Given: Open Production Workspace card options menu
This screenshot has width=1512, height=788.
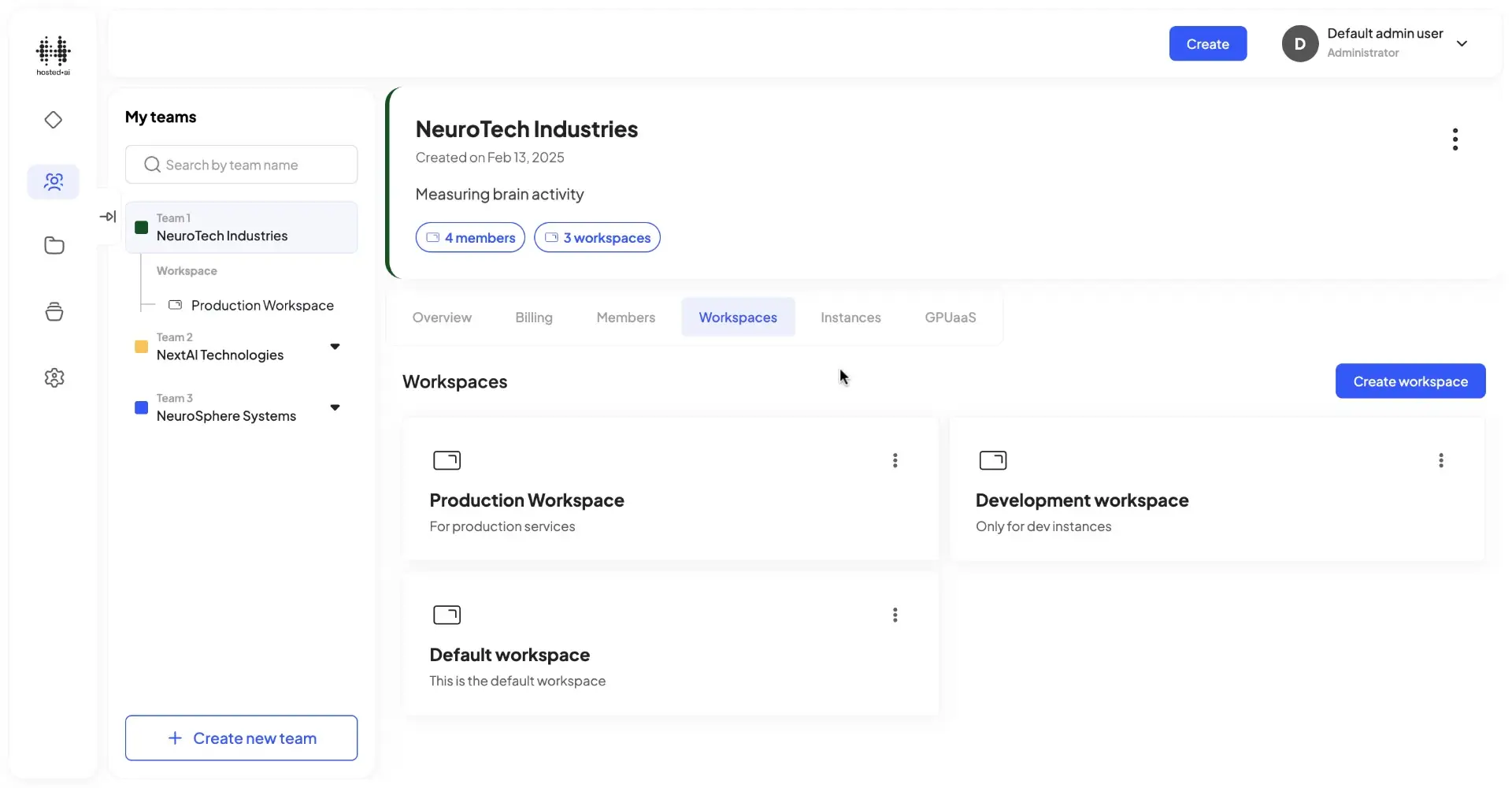Looking at the screenshot, I should [895, 460].
